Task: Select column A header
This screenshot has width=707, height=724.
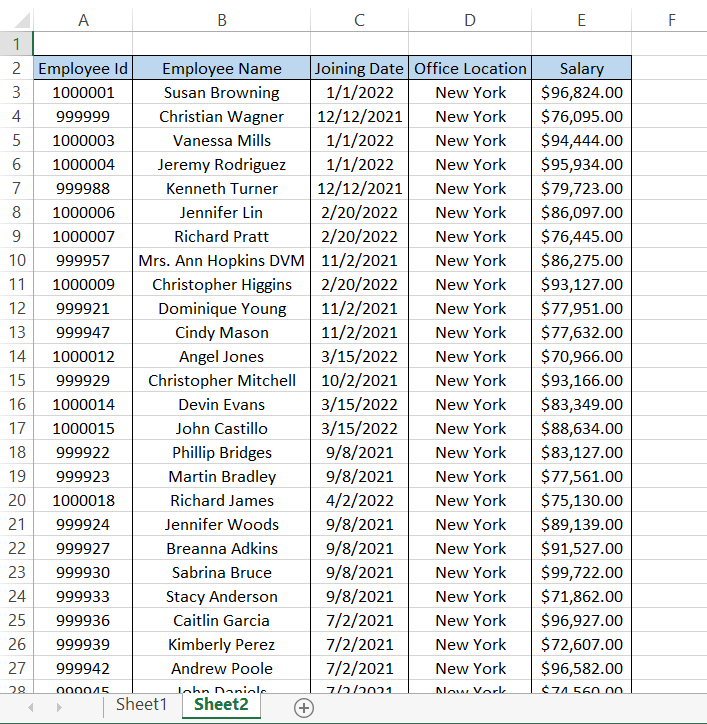Action: pyautogui.click(x=83, y=20)
